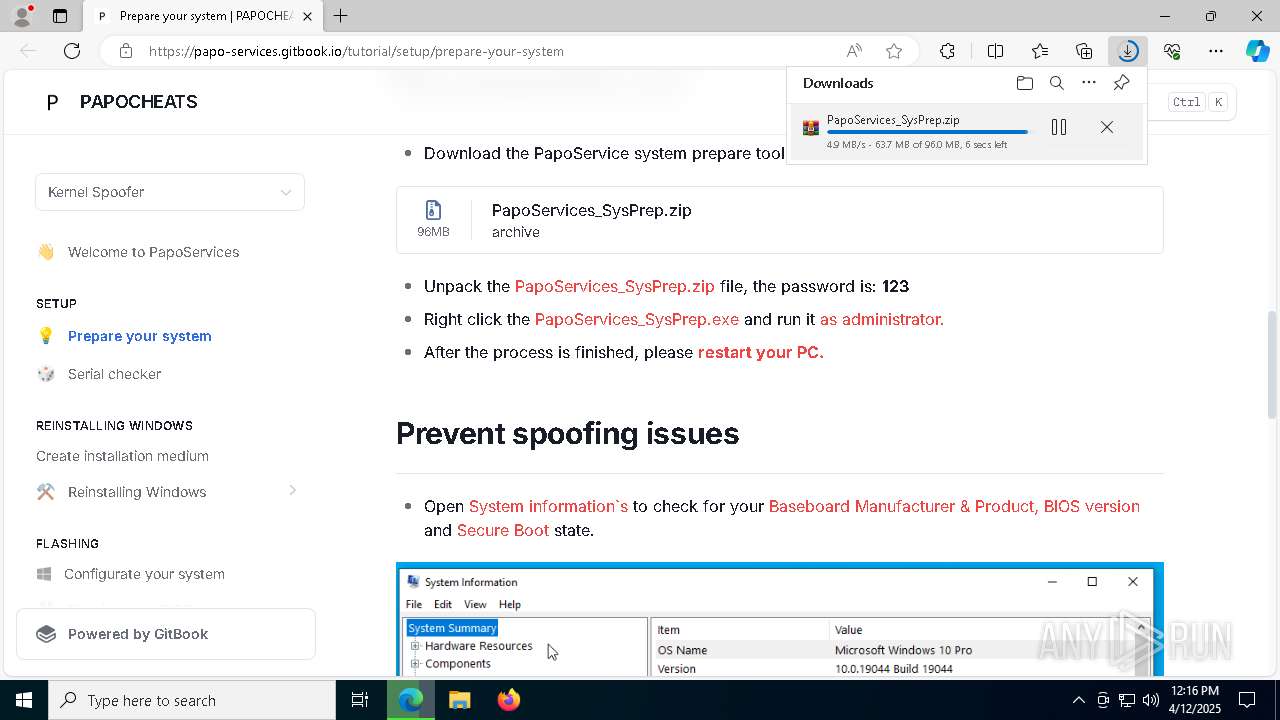
Task: Open File Explorer from taskbar
Action: [459, 700]
